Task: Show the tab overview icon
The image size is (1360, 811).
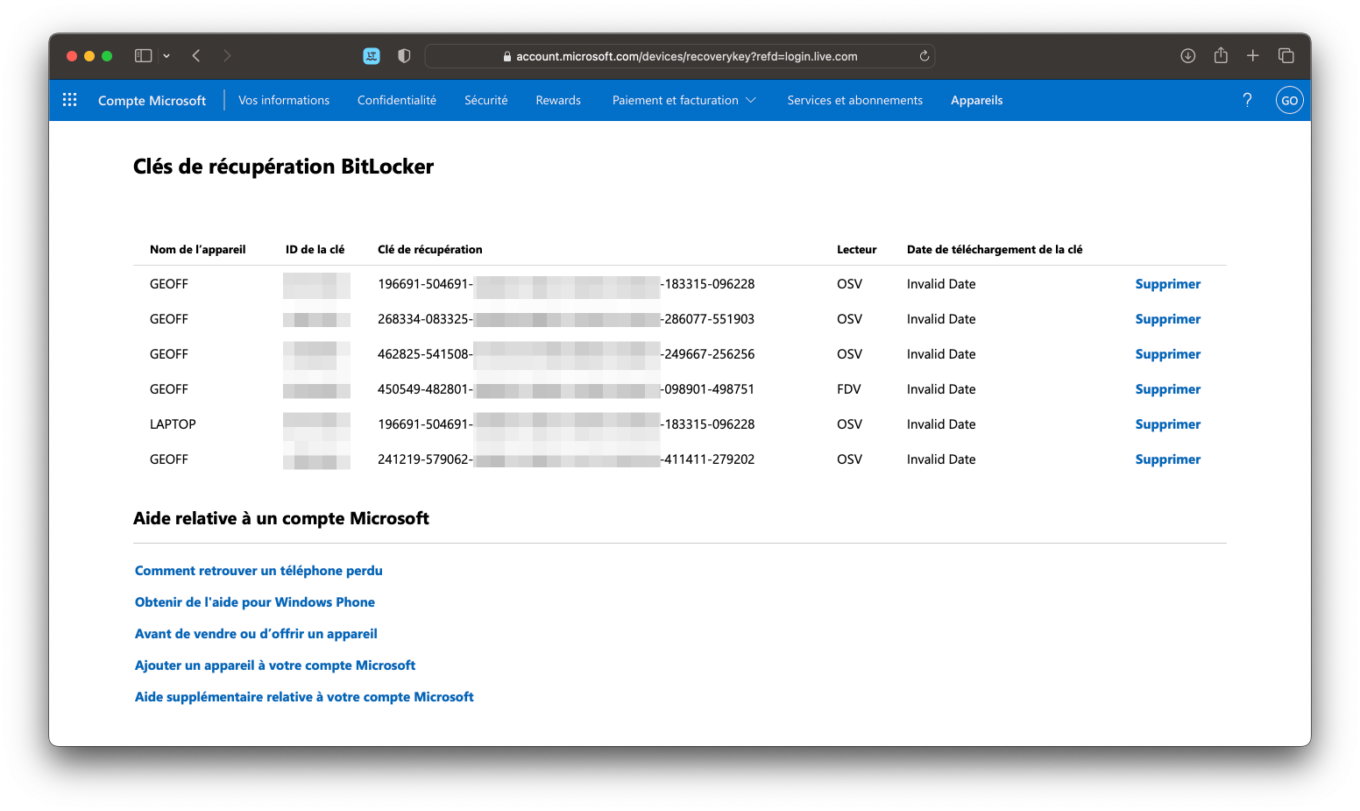Action: click(1286, 56)
